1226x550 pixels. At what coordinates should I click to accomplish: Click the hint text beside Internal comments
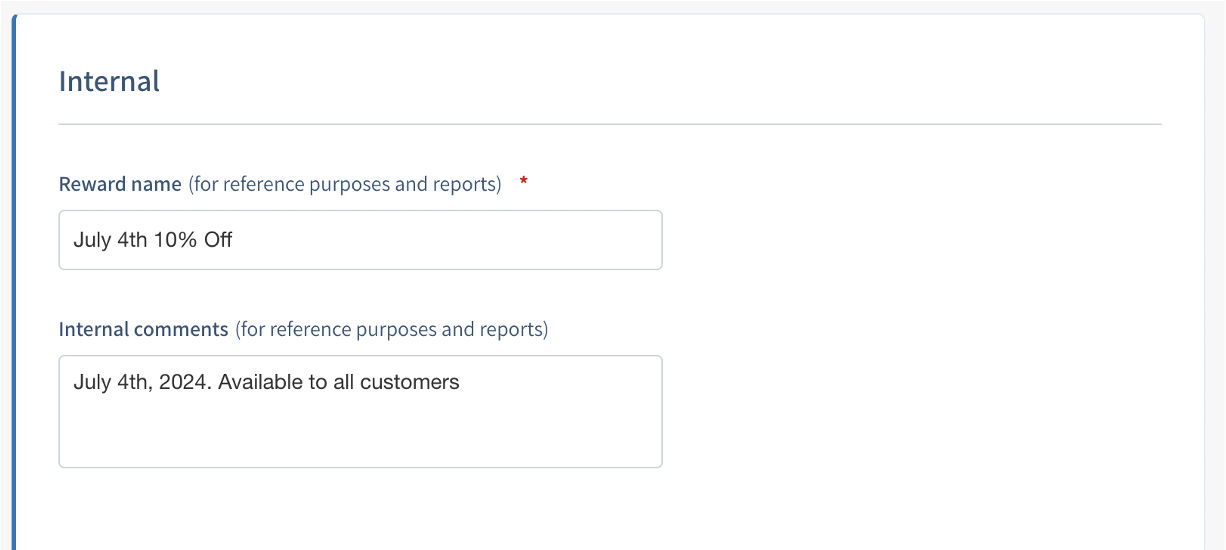point(392,329)
